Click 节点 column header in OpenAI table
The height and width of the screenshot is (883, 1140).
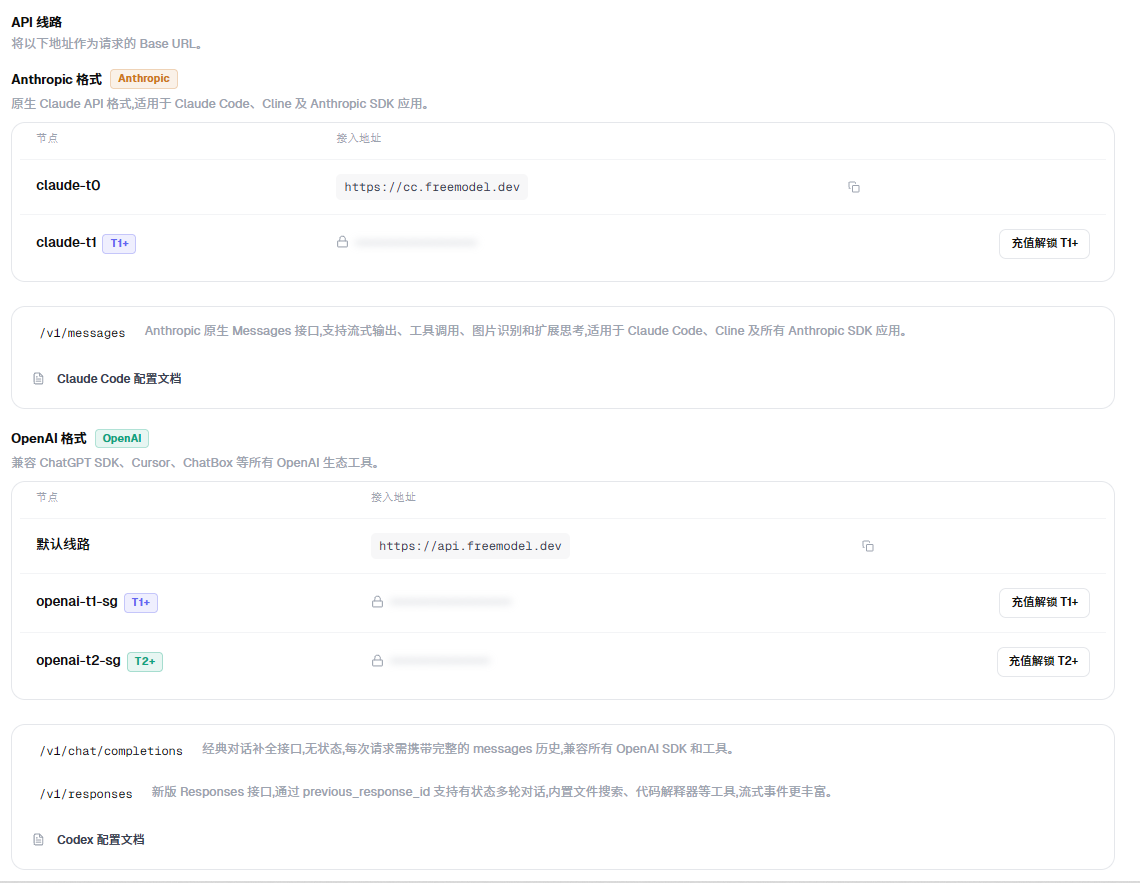47,497
